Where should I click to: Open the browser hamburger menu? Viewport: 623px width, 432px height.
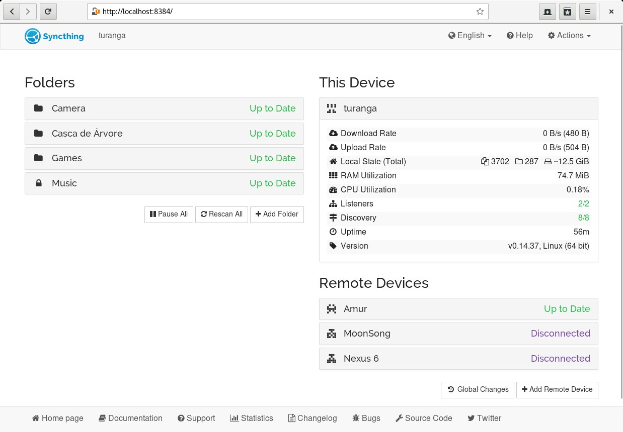[x=587, y=11]
